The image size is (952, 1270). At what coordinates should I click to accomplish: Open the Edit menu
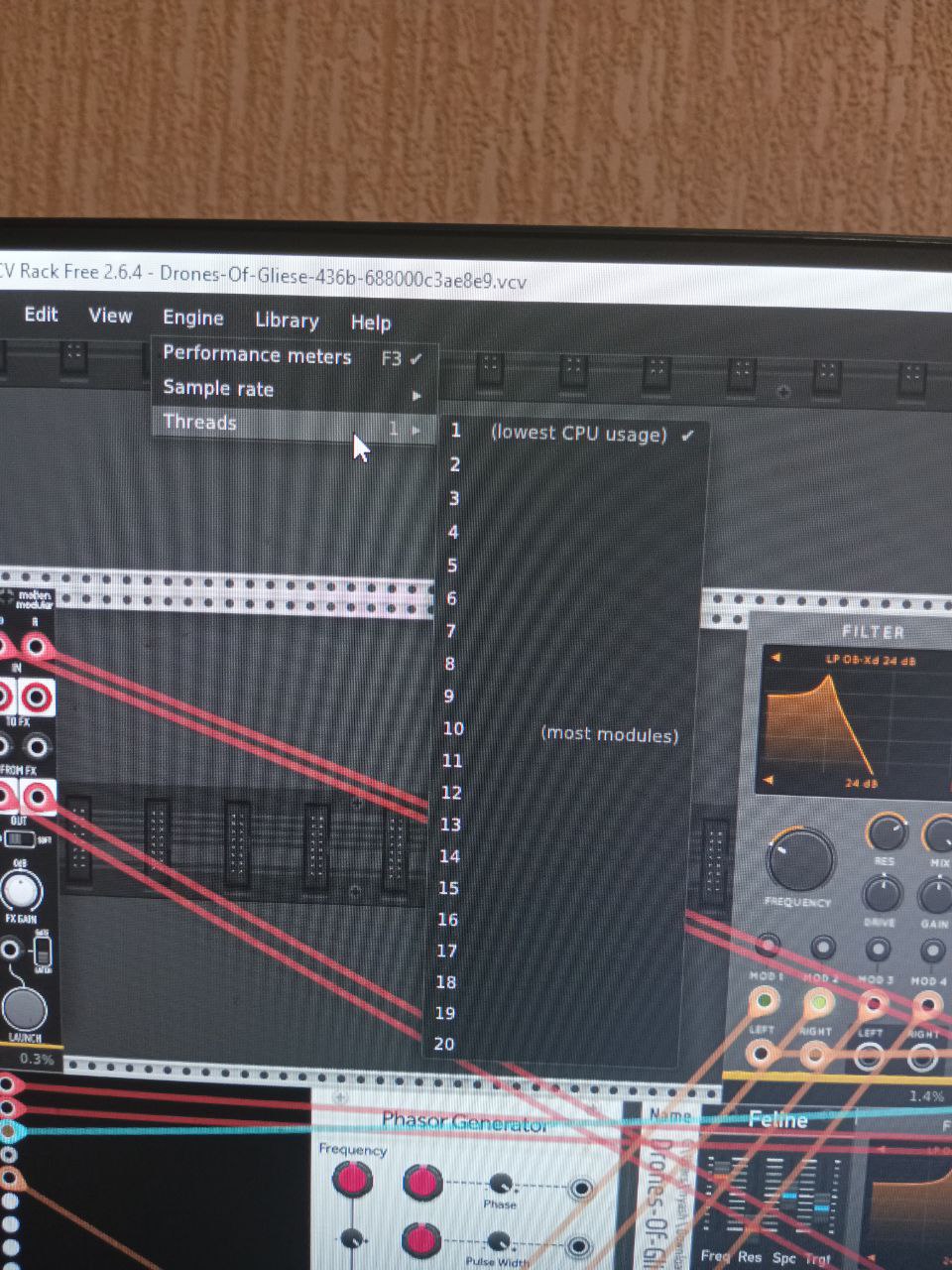tap(41, 315)
